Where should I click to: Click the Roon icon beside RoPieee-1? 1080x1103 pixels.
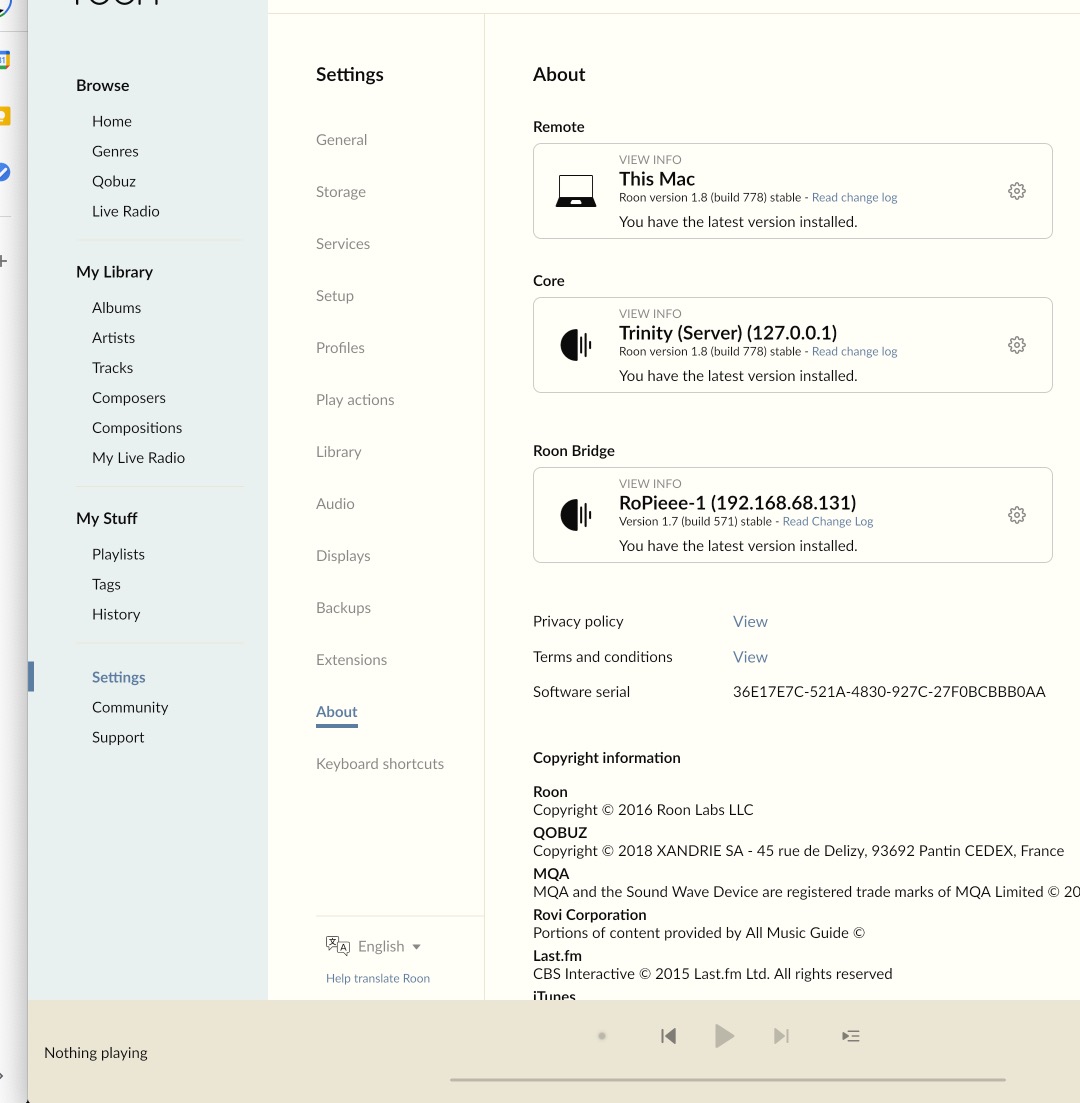point(576,515)
